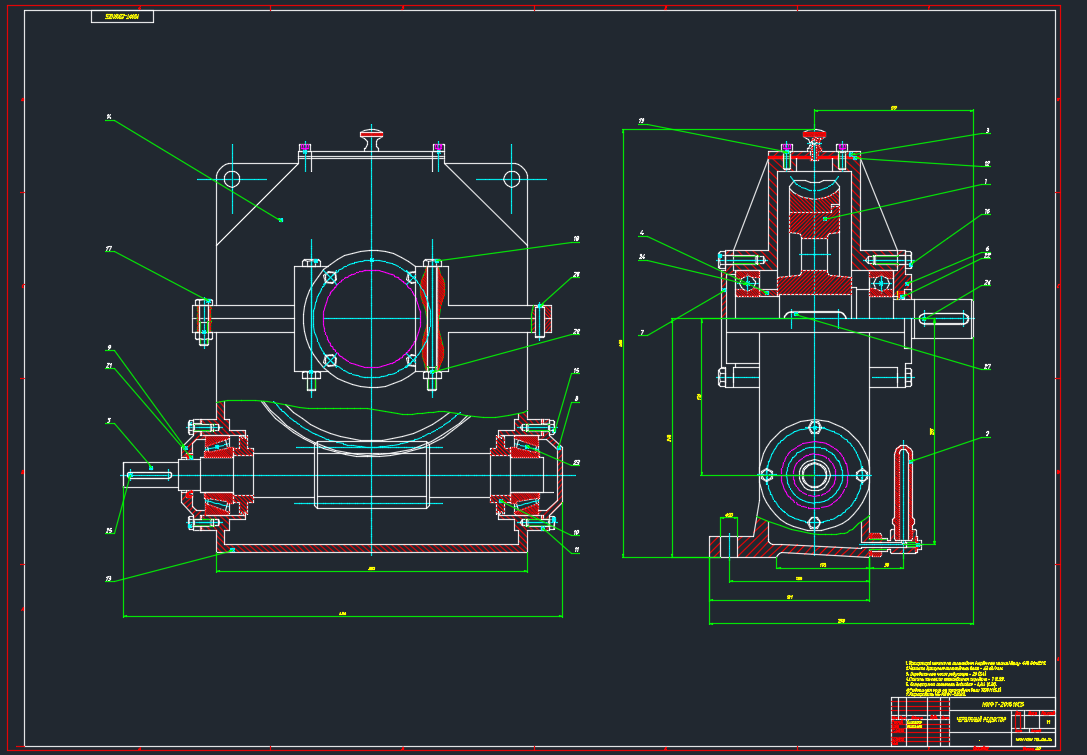Screen dimensions: 1087x755
Task: Select the breather cap atop the left view
Action: click(372, 135)
